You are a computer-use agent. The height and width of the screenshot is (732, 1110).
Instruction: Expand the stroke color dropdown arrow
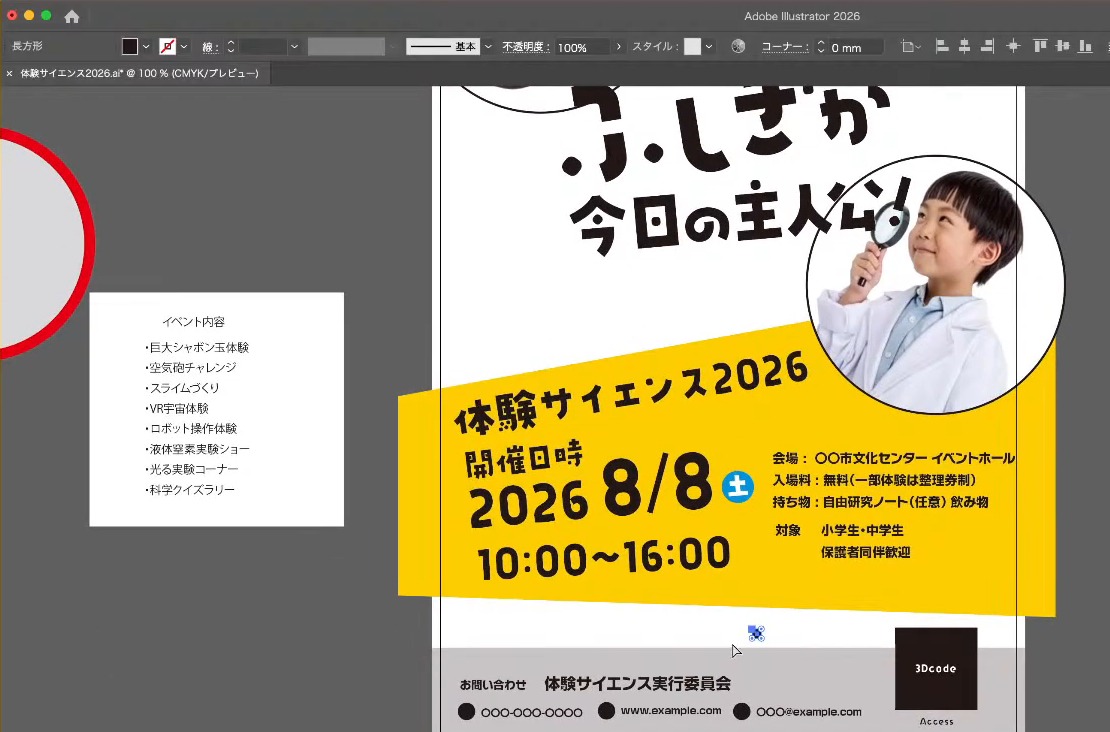click(184, 47)
